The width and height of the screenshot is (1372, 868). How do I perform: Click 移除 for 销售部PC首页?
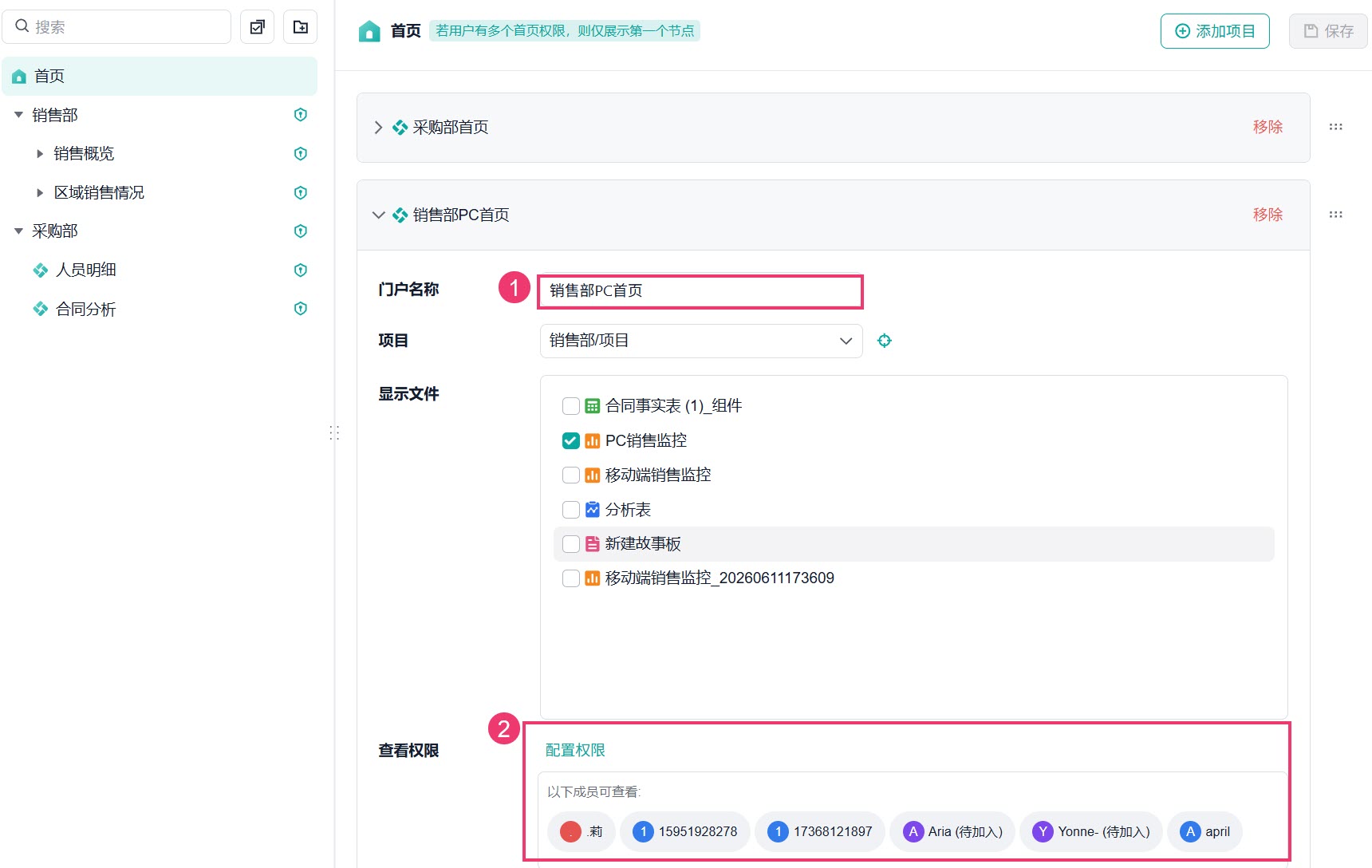tap(1268, 215)
